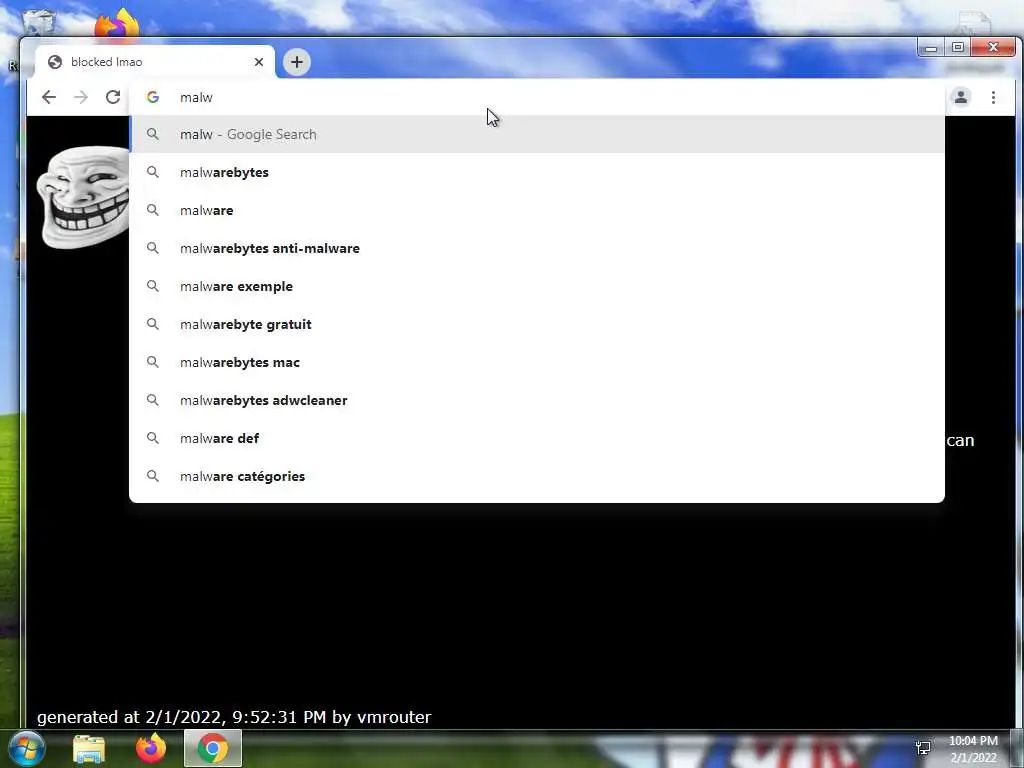The image size is (1024, 768).
Task: Choose 'malw - Google Search' suggestion
Action: tap(537, 134)
